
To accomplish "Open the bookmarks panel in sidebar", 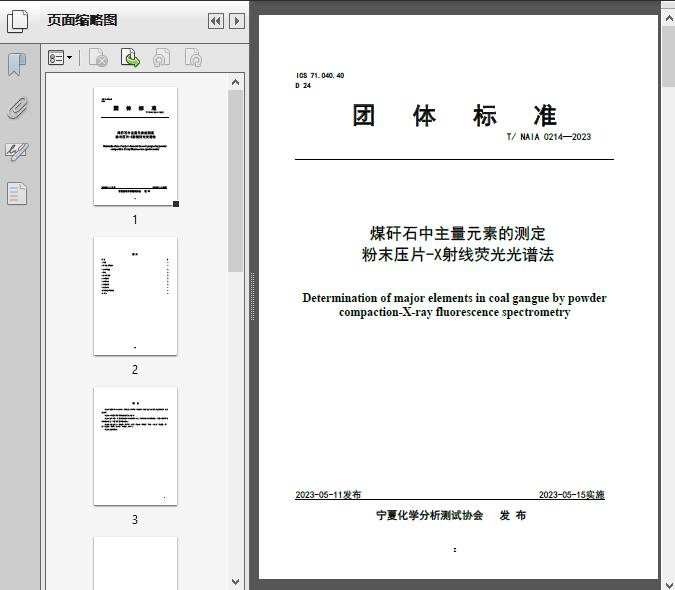I will click(17, 65).
